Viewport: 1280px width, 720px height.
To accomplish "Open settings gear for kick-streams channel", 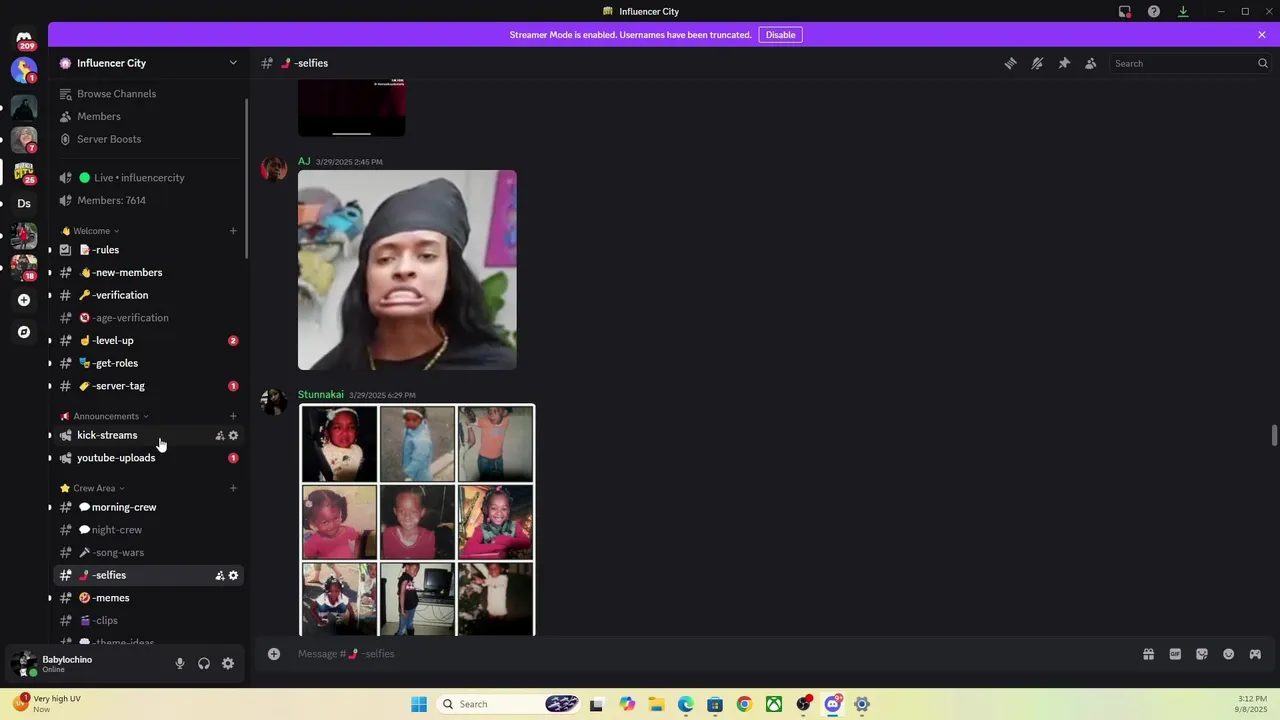I will [x=233, y=435].
